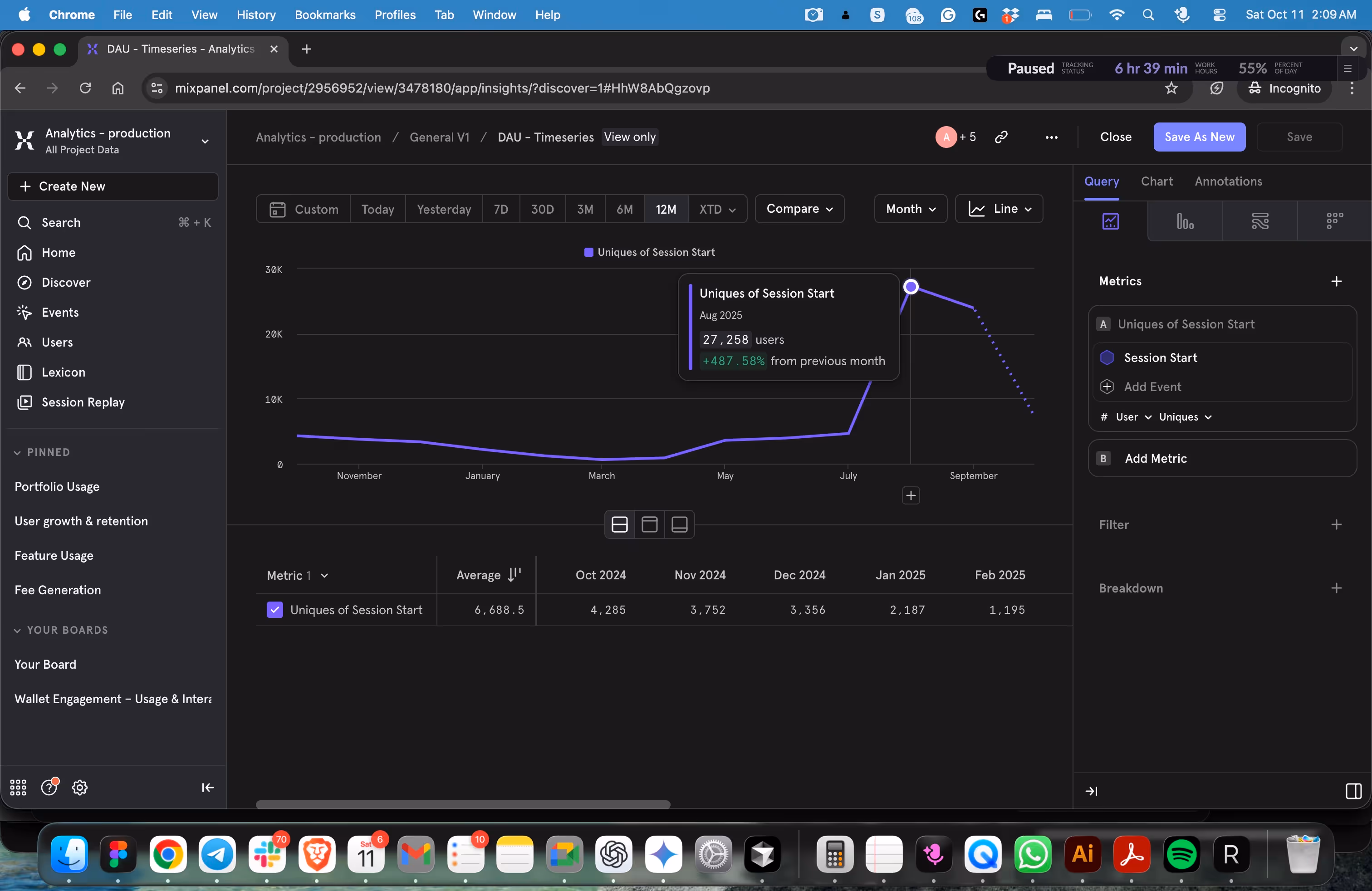This screenshot has width=1372, height=891.
Task: Click the horizontal table scrollbar
Action: click(463, 804)
